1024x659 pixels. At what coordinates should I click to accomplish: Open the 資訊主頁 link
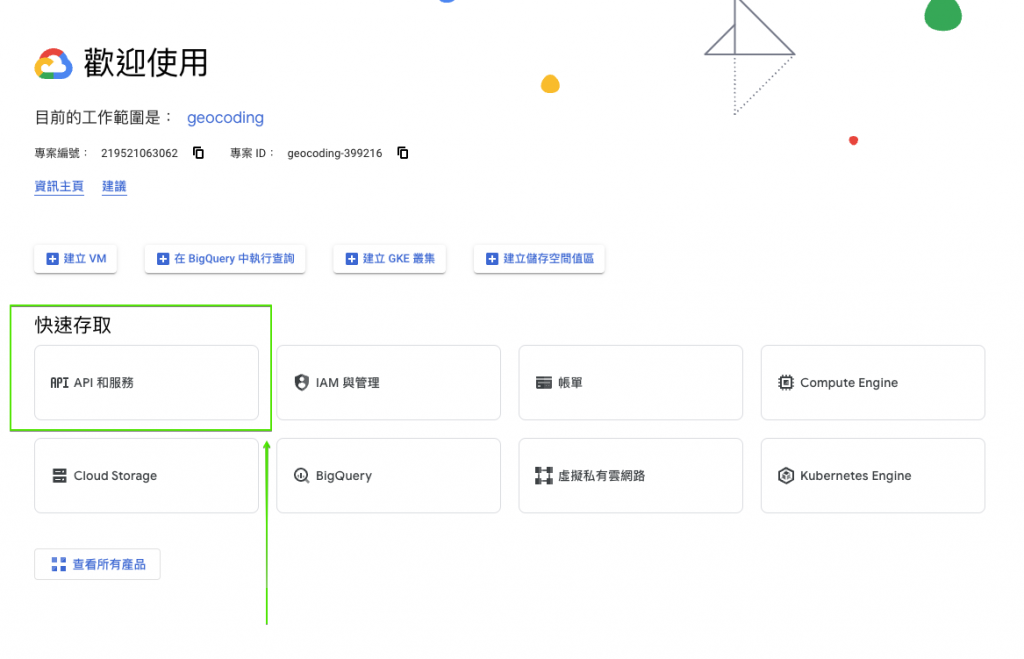pos(59,187)
